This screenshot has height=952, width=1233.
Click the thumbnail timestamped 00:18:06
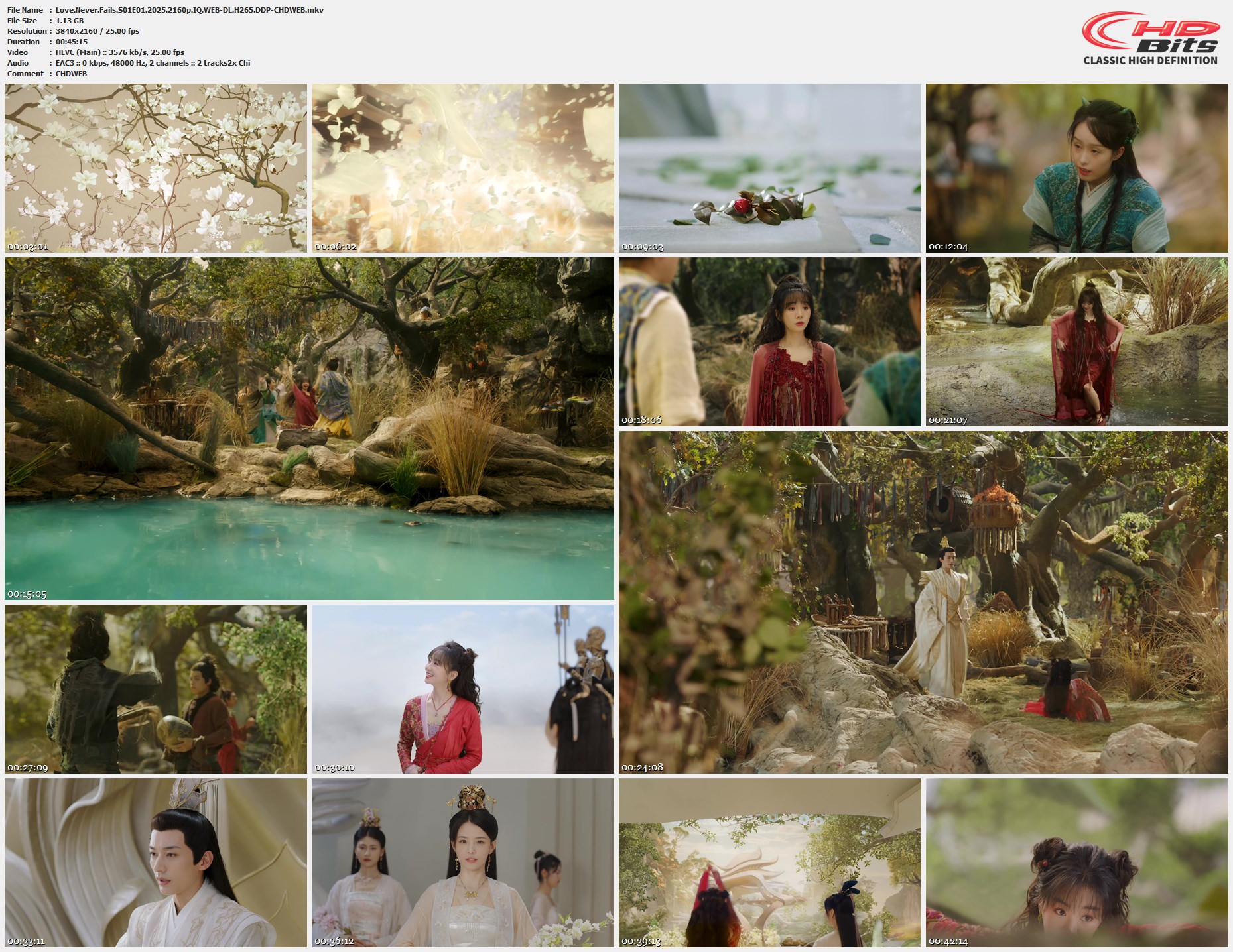pos(770,342)
